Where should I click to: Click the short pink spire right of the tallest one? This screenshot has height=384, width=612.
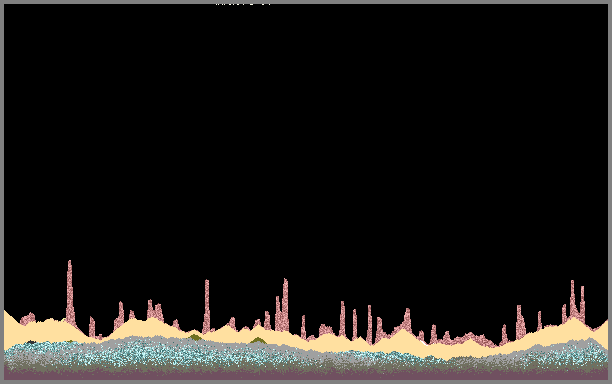click(92, 327)
